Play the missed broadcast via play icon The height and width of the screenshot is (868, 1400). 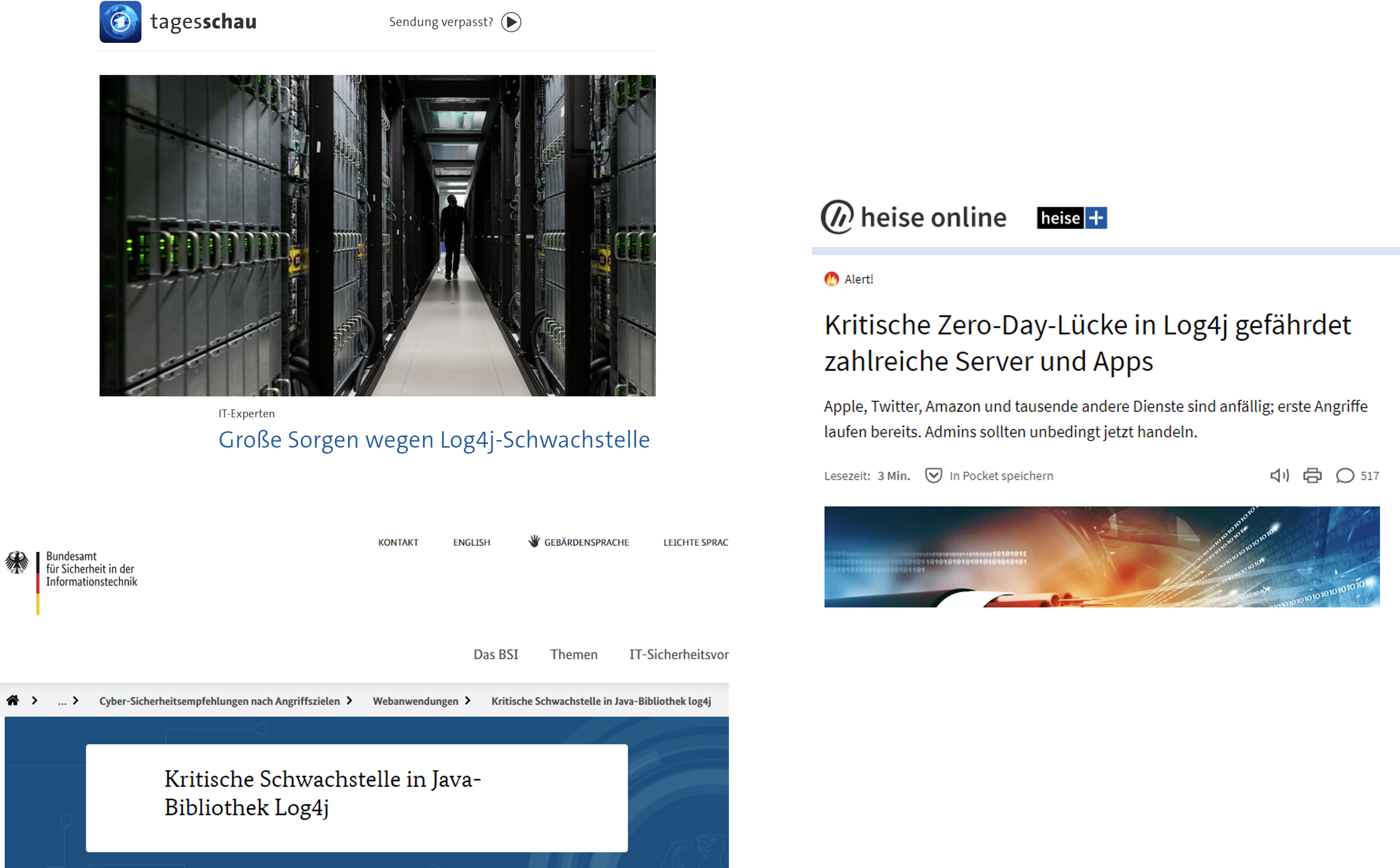[x=511, y=22]
